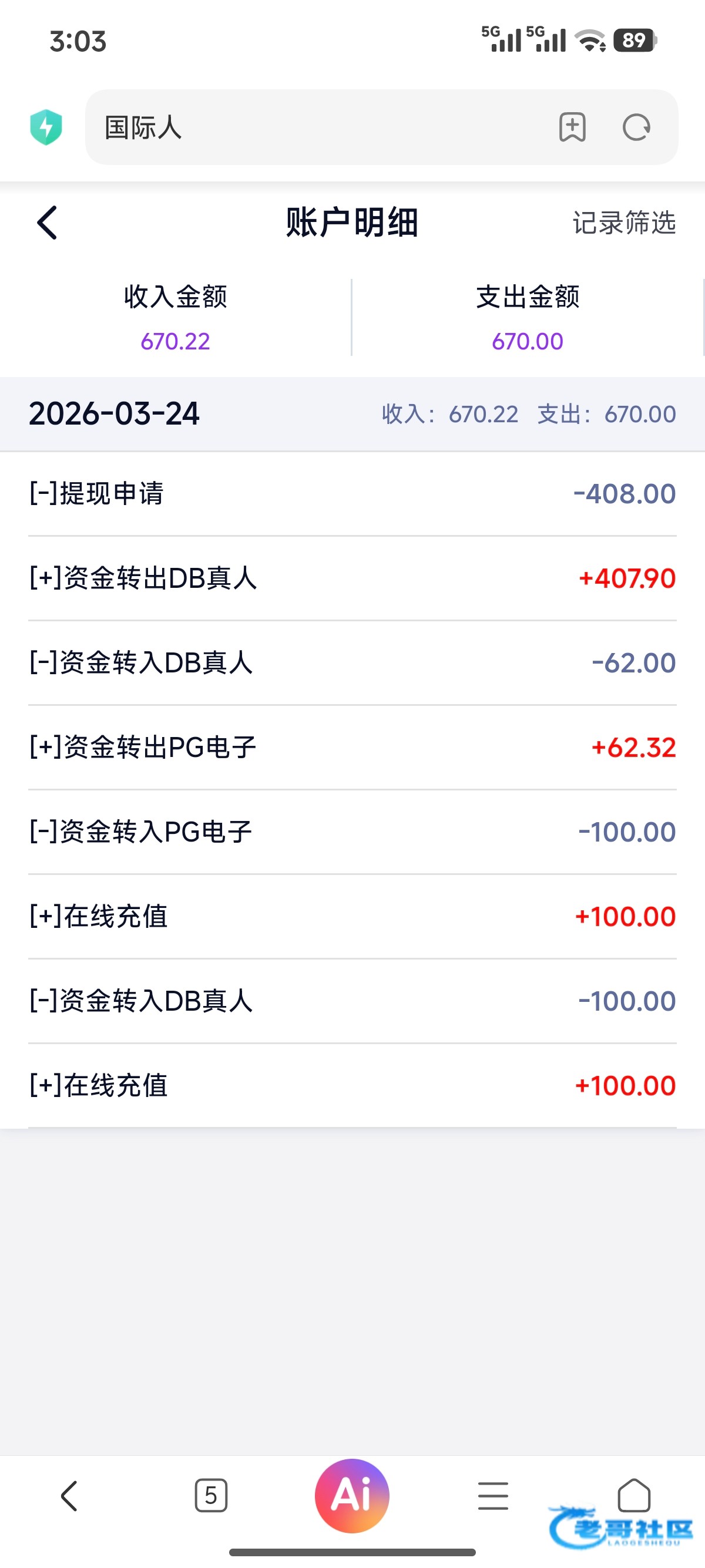Click the add bookmark icon
Image resolution: width=705 pixels, height=1568 pixels.
[572, 127]
